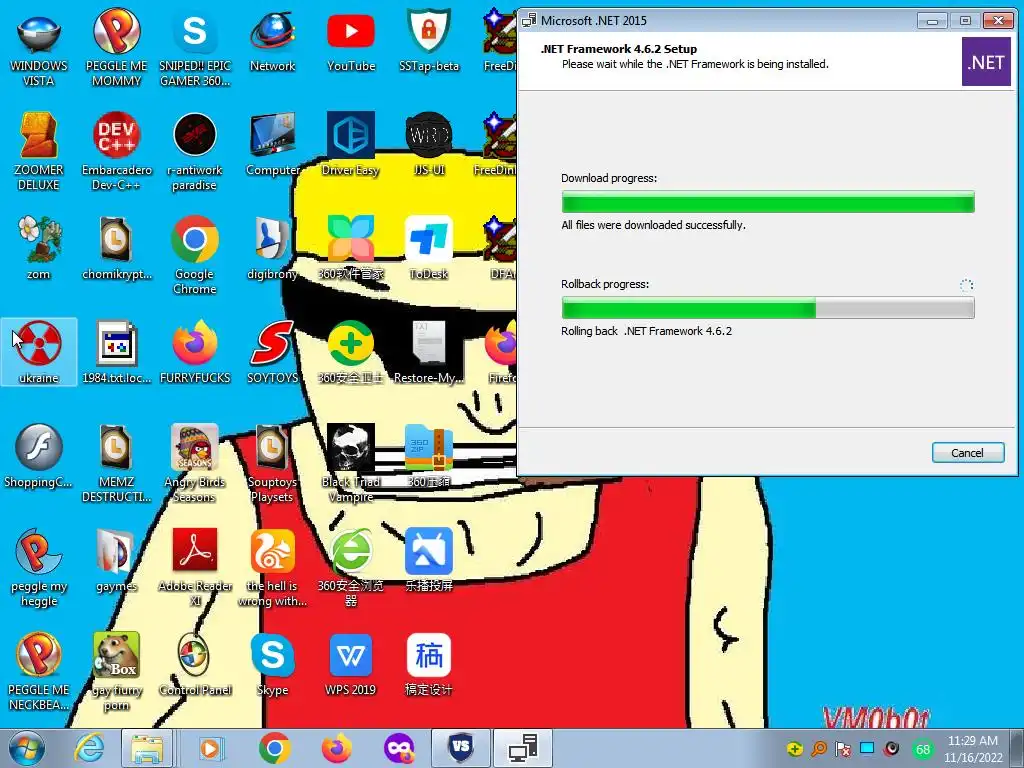Switch to the .NET setup taskbar button
Image resolution: width=1024 pixels, height=768 pixels.
[x=523, y=748]
